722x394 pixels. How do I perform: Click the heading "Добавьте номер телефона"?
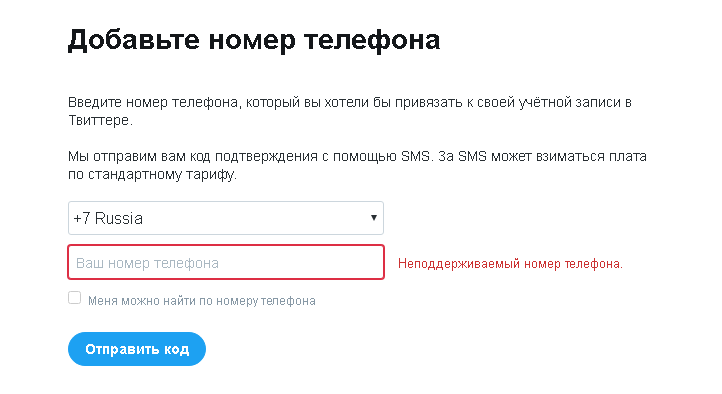click(254, 40)
